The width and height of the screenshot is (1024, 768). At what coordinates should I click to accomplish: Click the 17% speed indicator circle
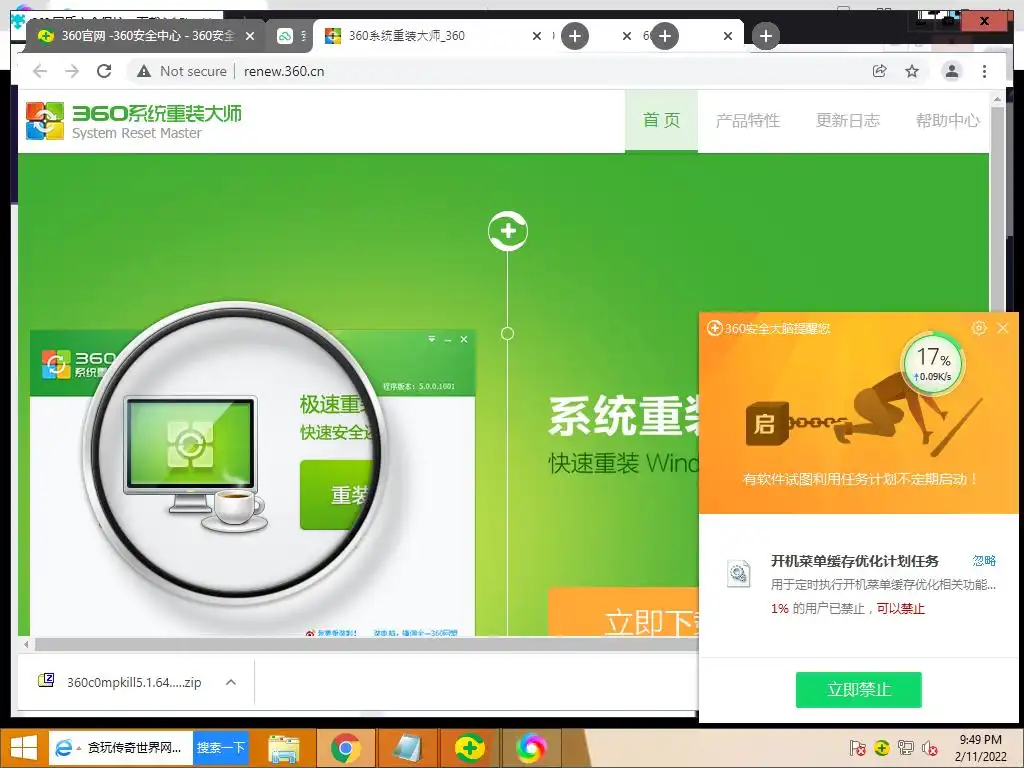933,364
